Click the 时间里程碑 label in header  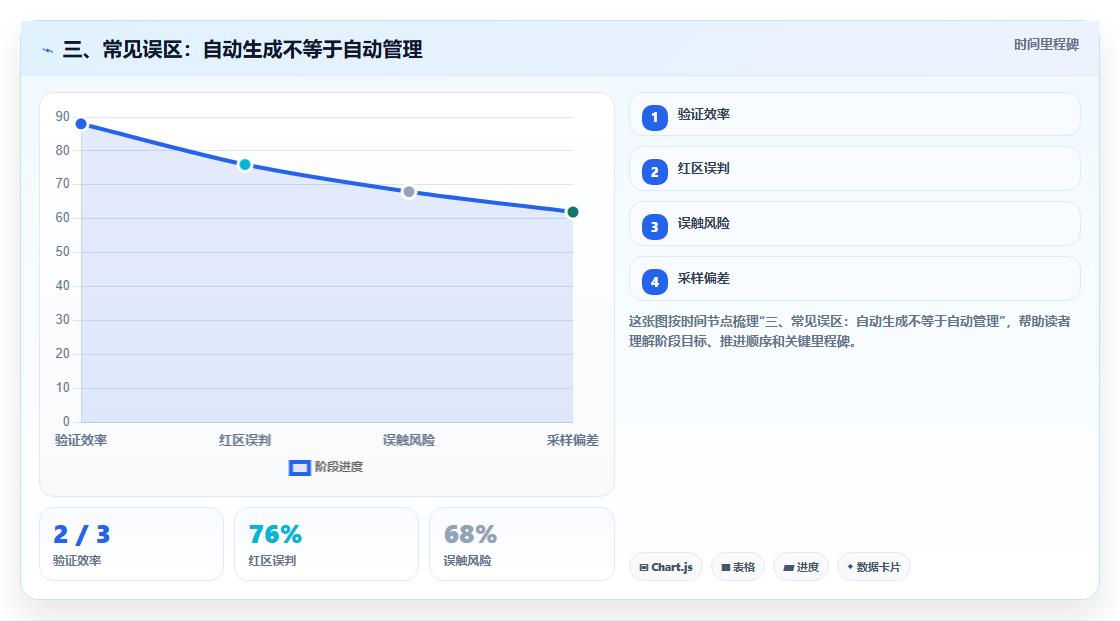click(1046, 44)
